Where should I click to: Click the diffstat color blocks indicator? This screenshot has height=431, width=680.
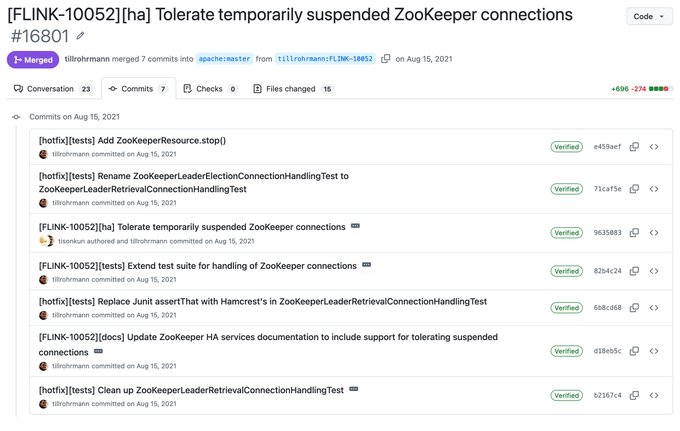659,89
